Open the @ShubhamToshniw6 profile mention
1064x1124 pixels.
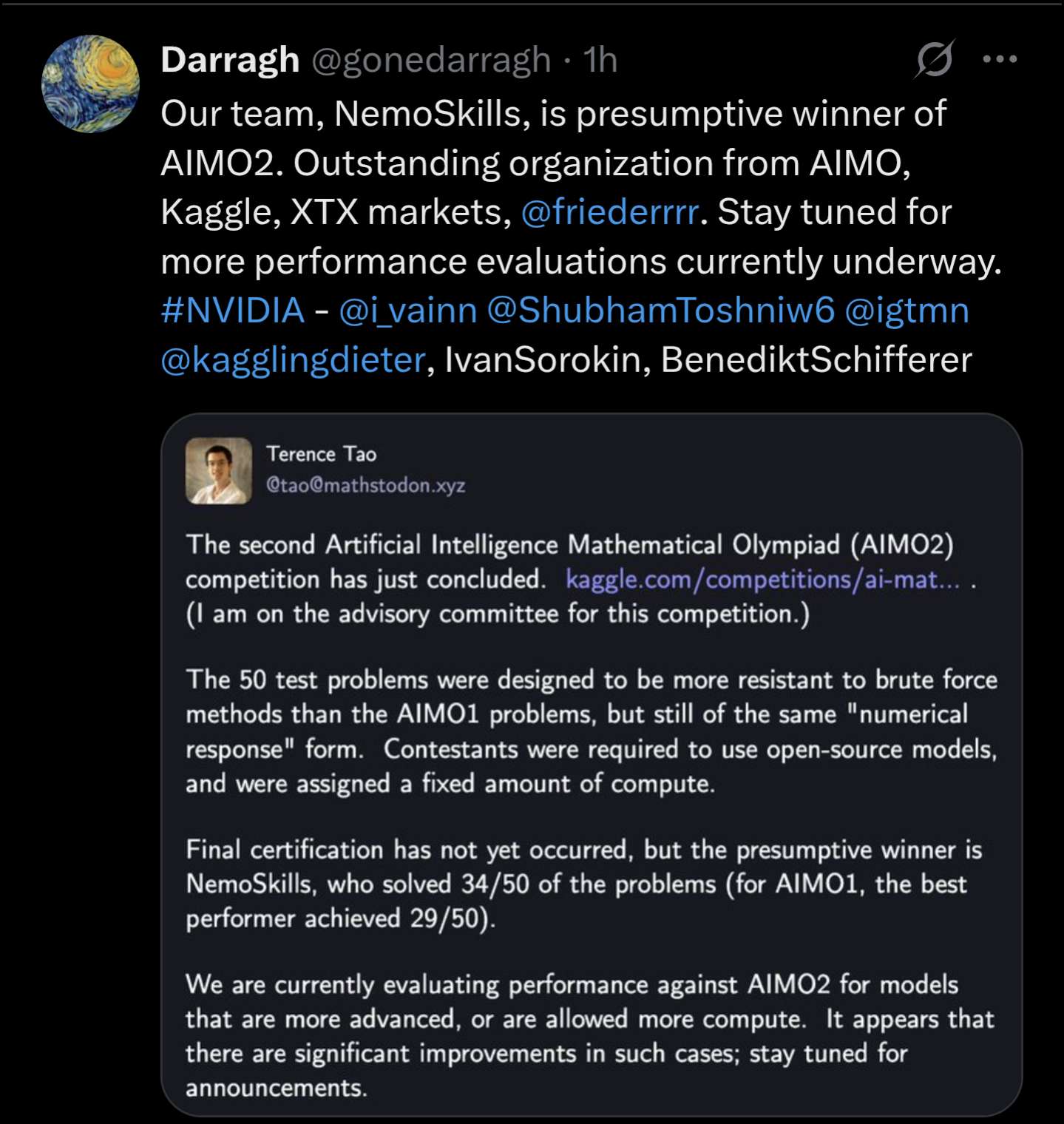(x=661, y=311)
